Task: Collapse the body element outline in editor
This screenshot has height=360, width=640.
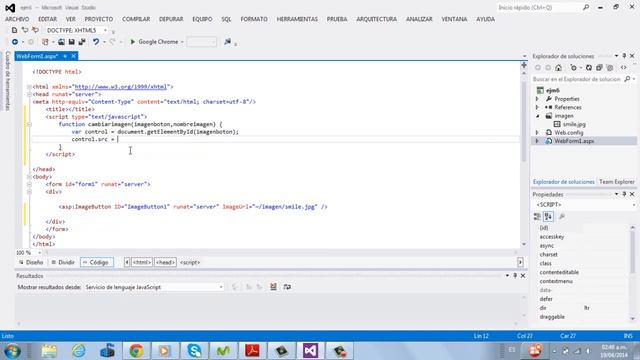Action: coord(29,177)
